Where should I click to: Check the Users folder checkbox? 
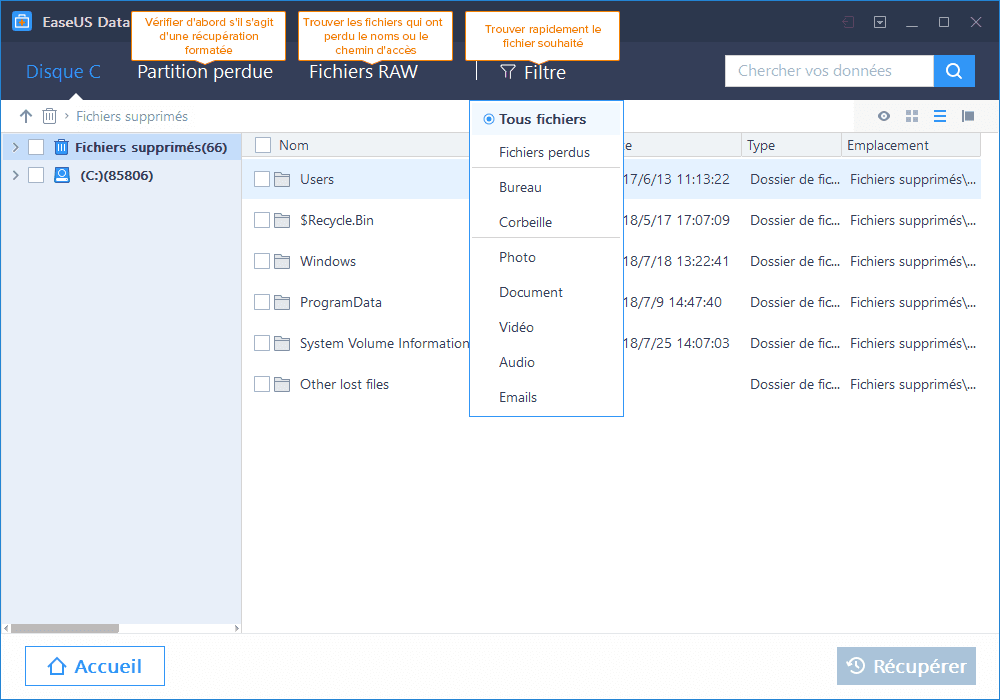[262, 180]
